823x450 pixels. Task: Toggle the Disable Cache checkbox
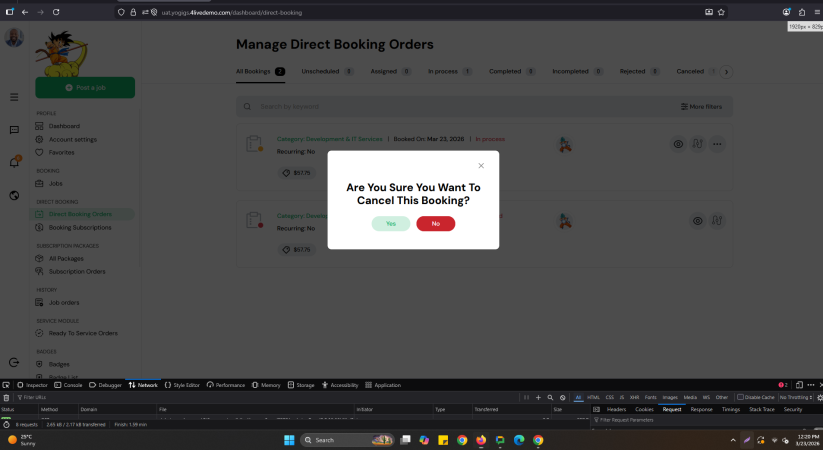pyautogui.click(x=740, y=397)
